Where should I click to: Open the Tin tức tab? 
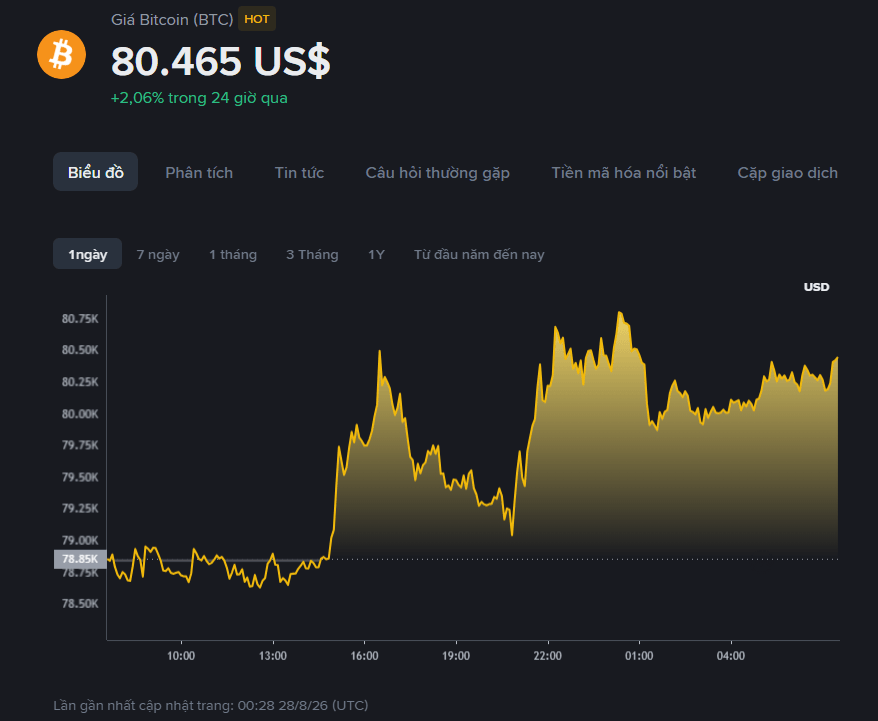tap(299, 172)
